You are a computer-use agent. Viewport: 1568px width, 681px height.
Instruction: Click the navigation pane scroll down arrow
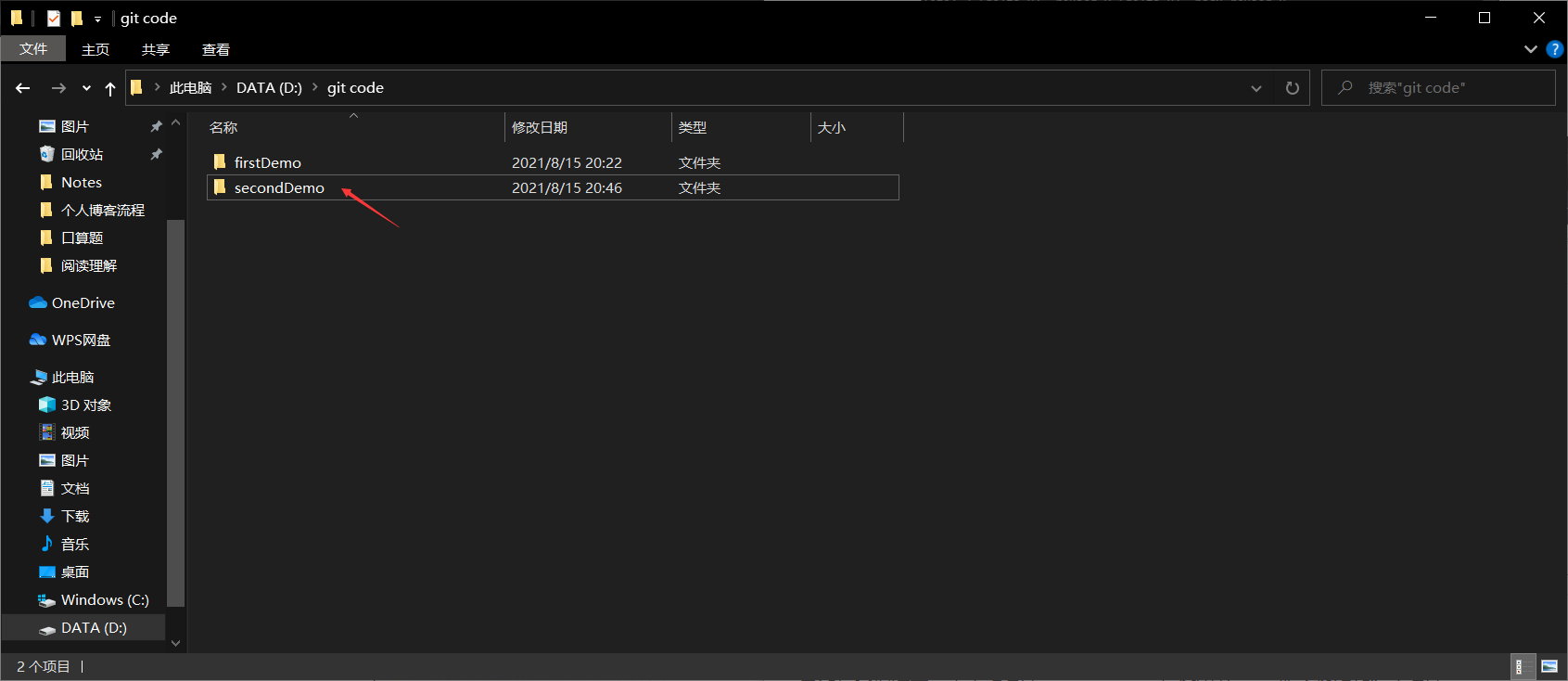coord(176,643)
